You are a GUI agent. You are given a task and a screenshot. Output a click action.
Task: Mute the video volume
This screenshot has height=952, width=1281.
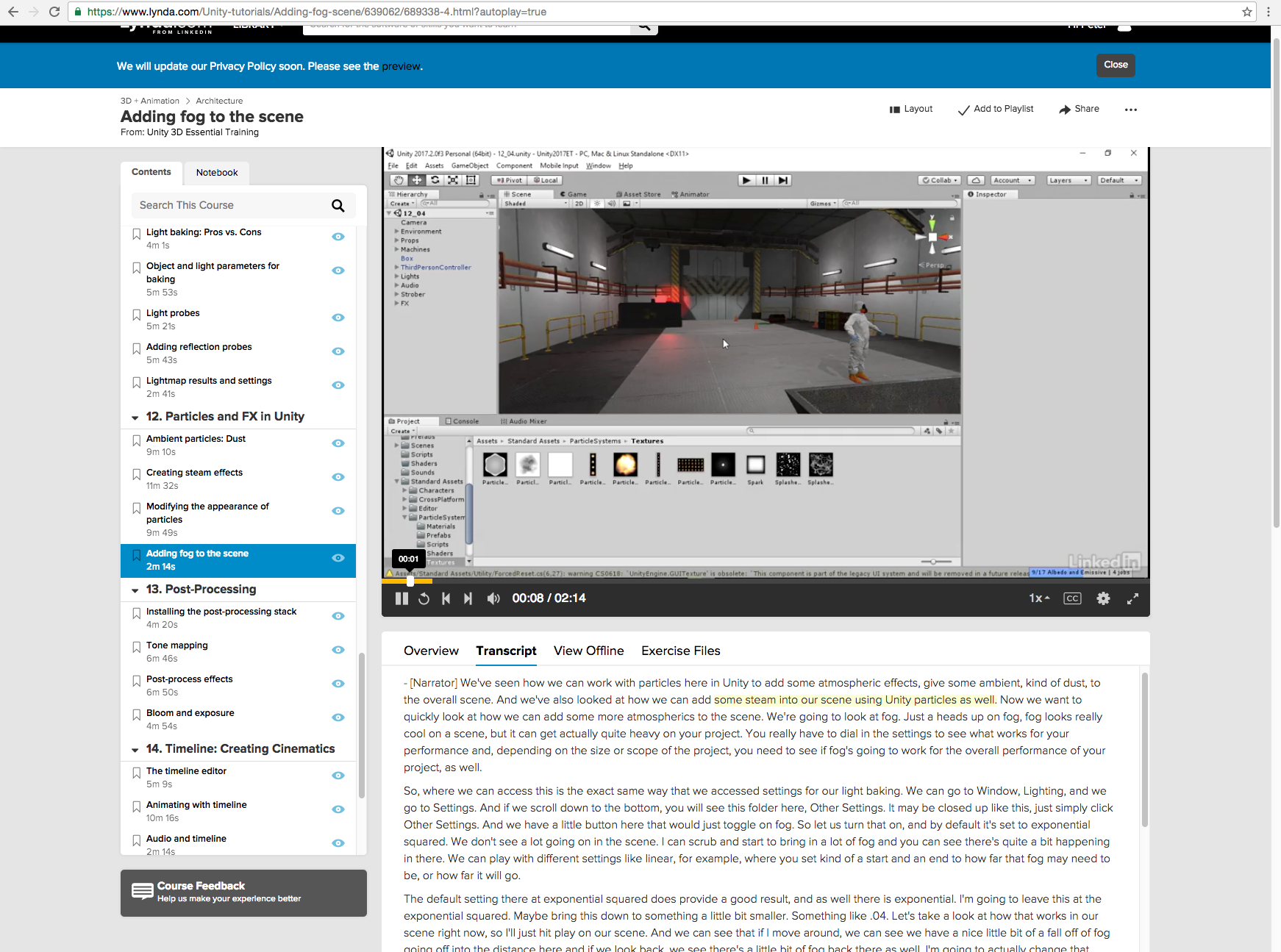pyautogui.click(x=493, y=598)
